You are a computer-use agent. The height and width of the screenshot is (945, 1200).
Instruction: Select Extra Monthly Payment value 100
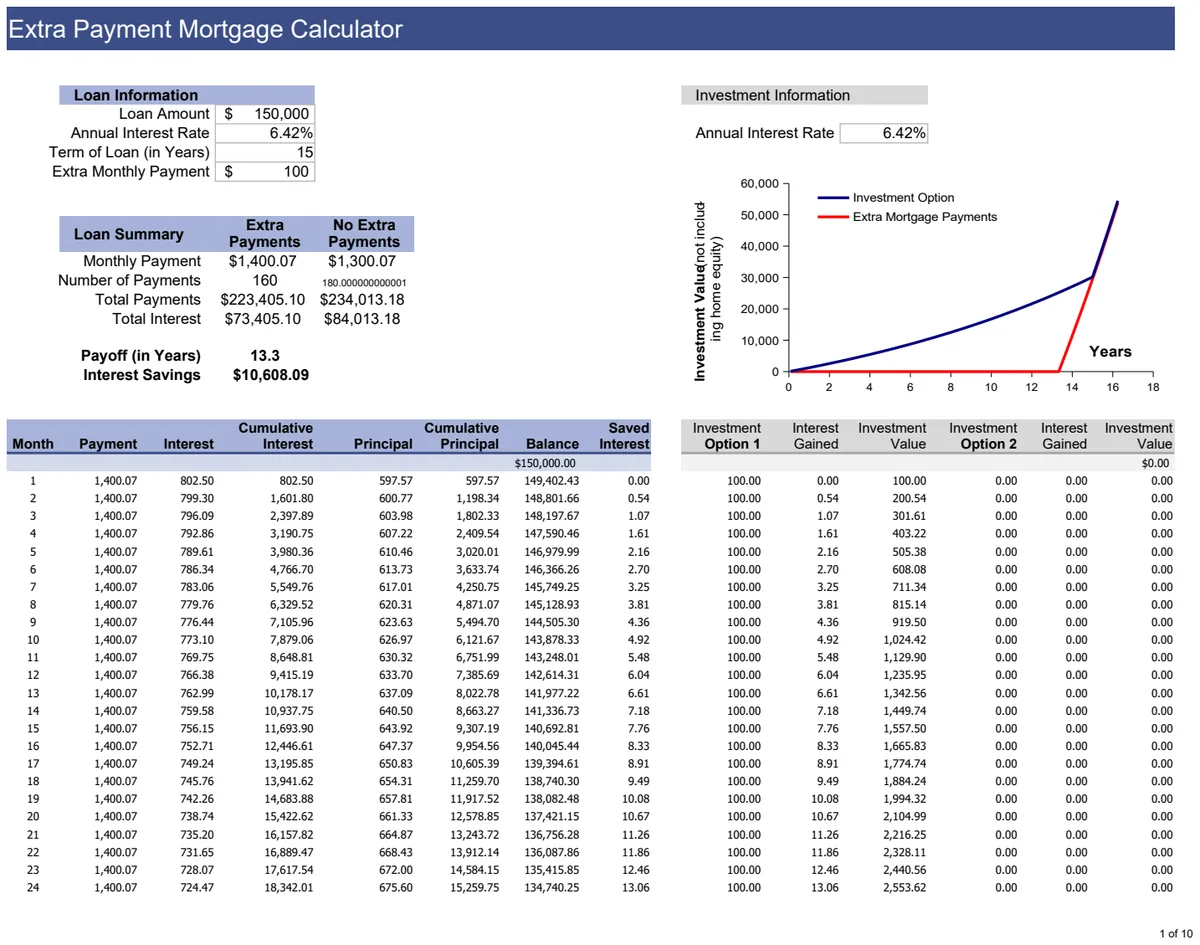coord(264,171)
